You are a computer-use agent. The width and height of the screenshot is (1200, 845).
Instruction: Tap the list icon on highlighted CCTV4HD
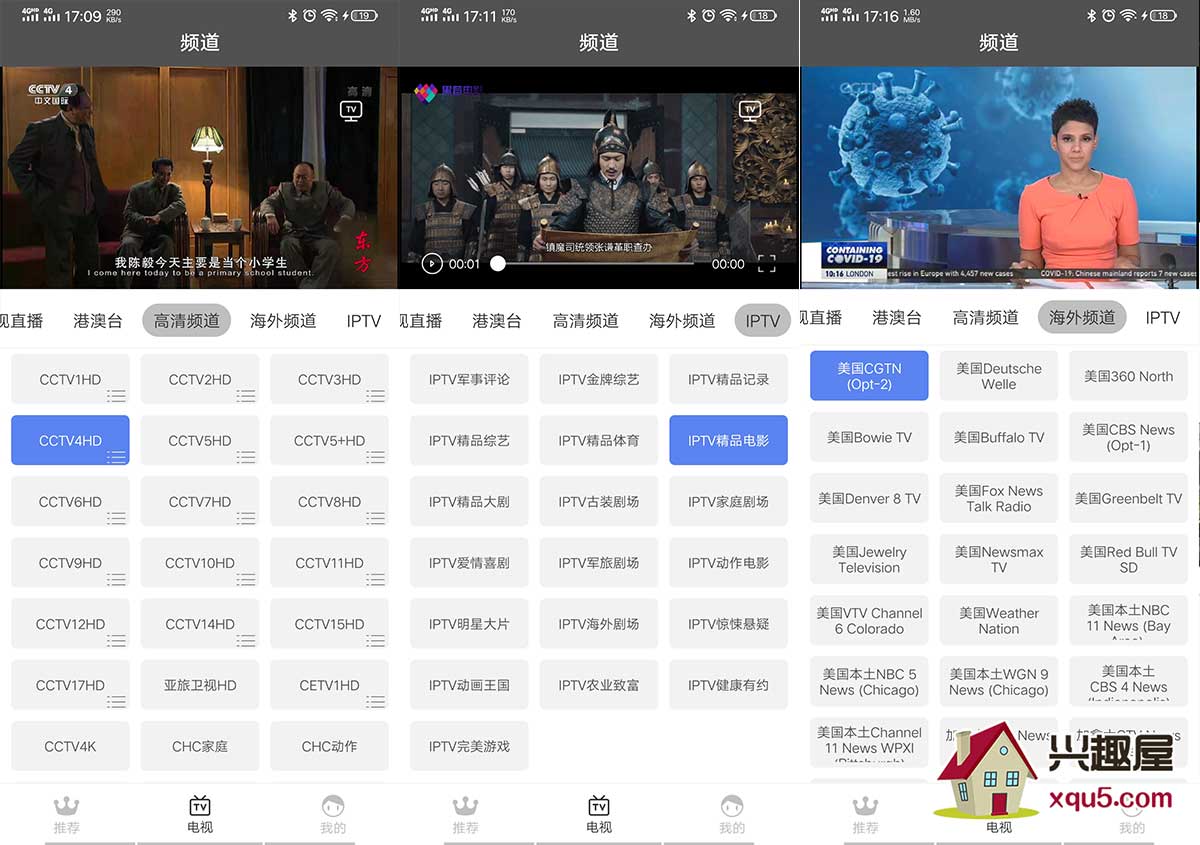tap(117, 457)
